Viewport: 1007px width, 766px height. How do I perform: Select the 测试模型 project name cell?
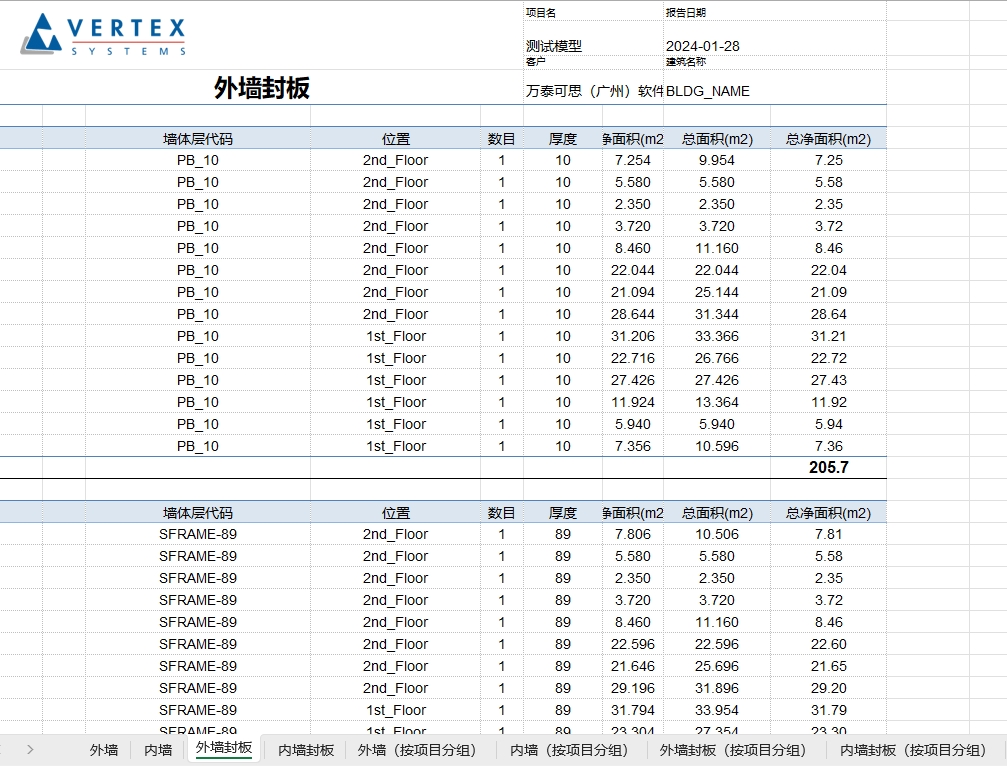click(x=593, y=38)
